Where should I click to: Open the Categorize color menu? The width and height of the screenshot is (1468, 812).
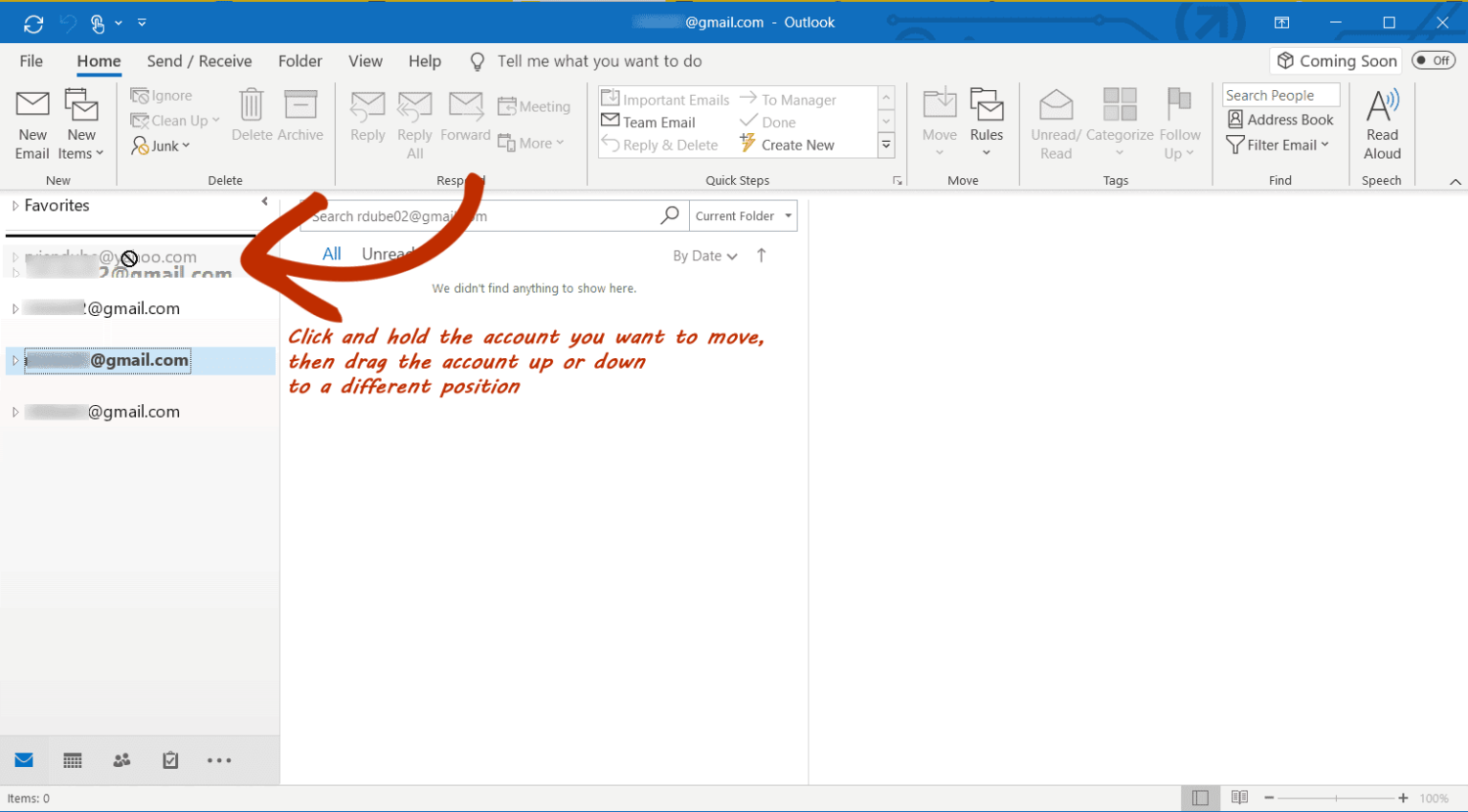(1120, 121)
